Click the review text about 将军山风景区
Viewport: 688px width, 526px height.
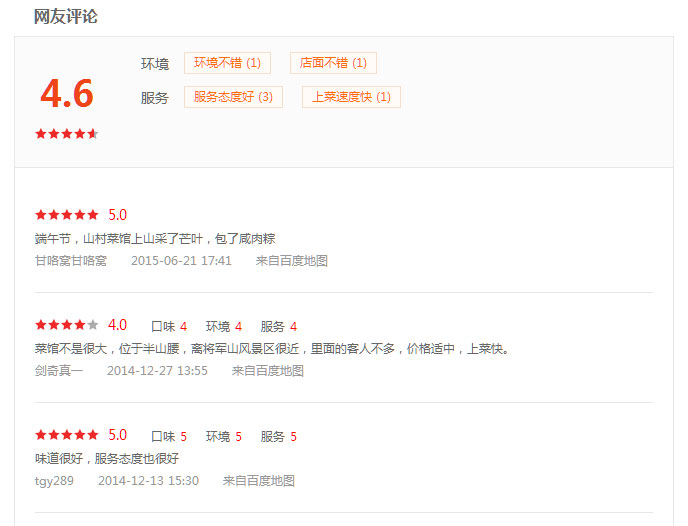click(272, 349)
